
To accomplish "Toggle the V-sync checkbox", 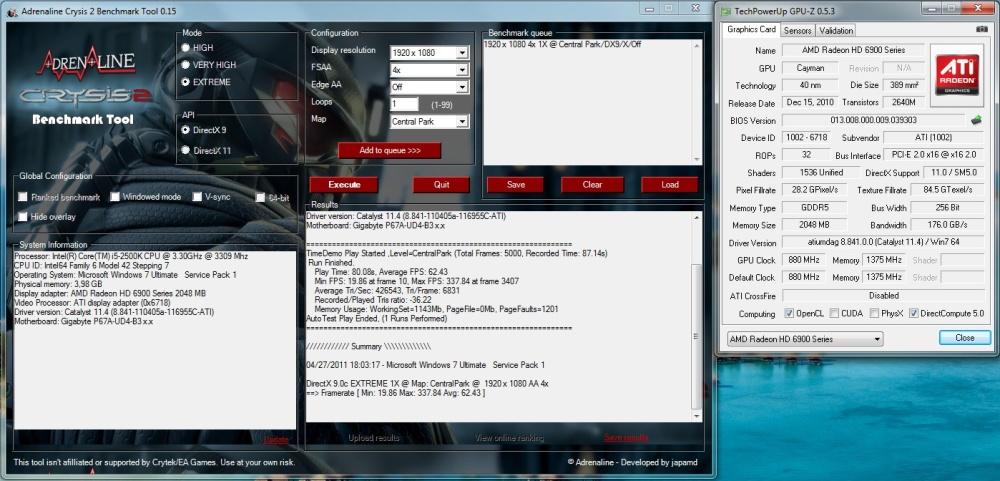I will [197, 197].
